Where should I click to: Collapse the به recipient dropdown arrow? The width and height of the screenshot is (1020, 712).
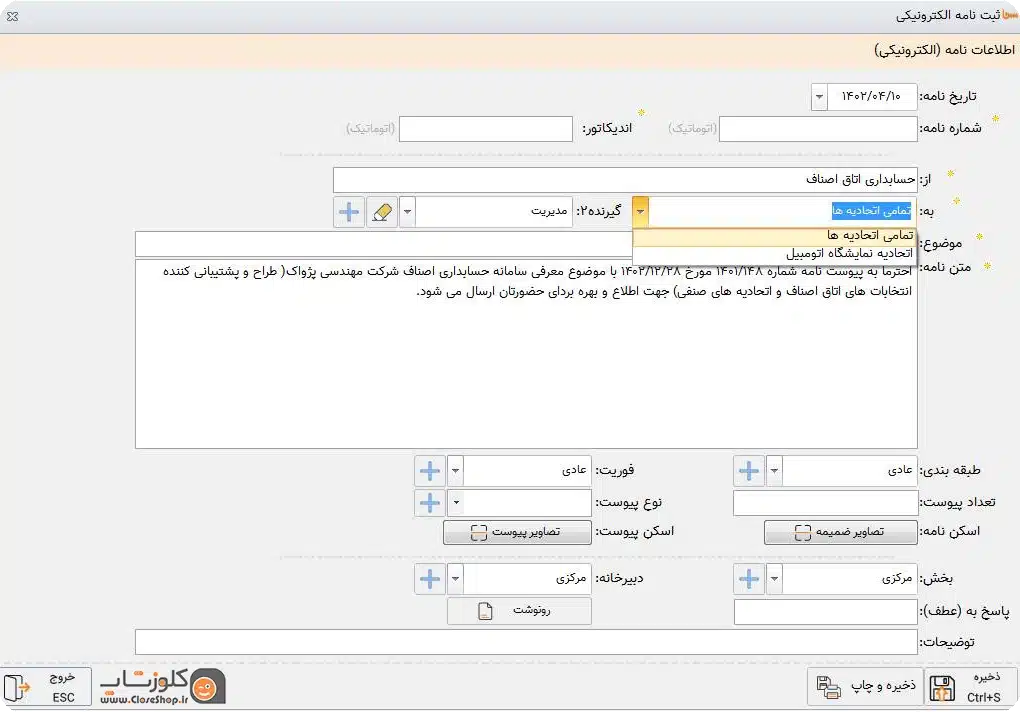[641, 211]
